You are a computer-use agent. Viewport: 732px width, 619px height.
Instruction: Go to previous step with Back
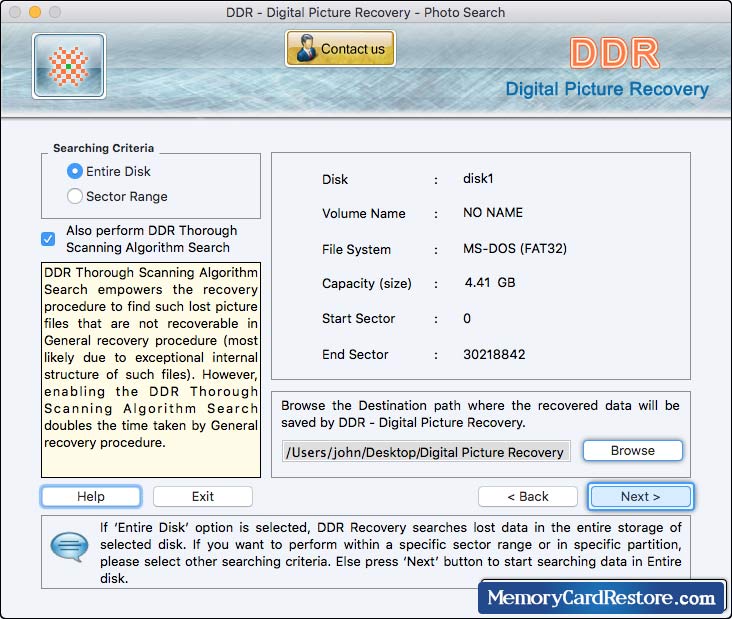[x=528, y=496]
